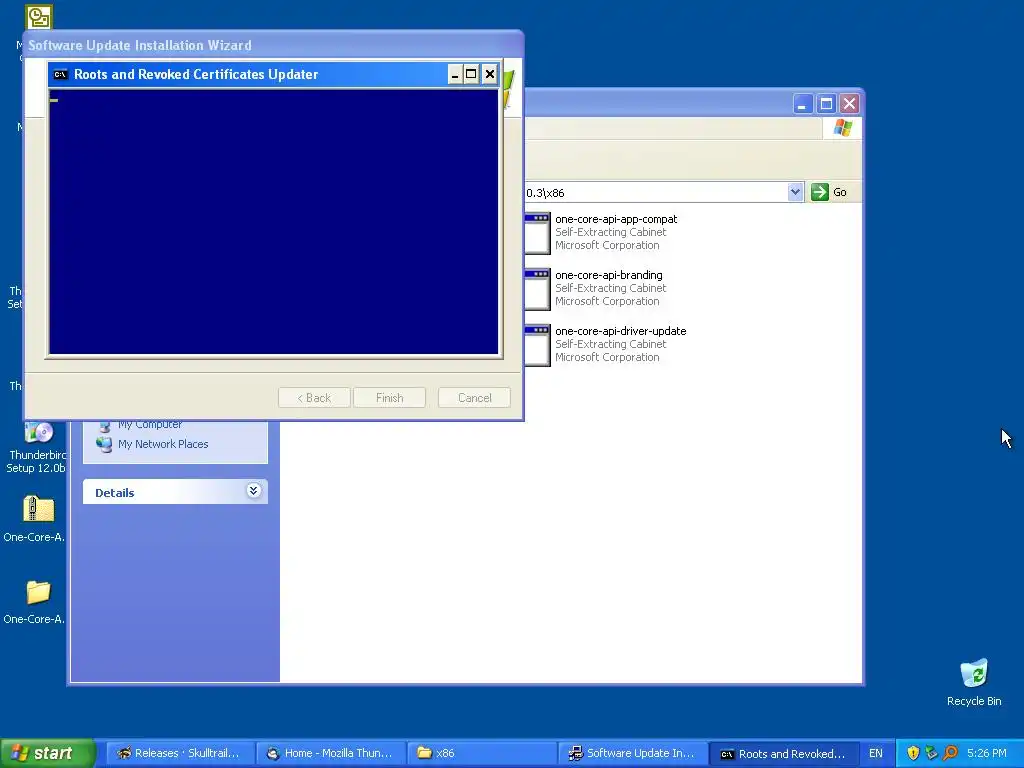
Task: Click the green Go arrow button
Action: [x=820, y=192]
